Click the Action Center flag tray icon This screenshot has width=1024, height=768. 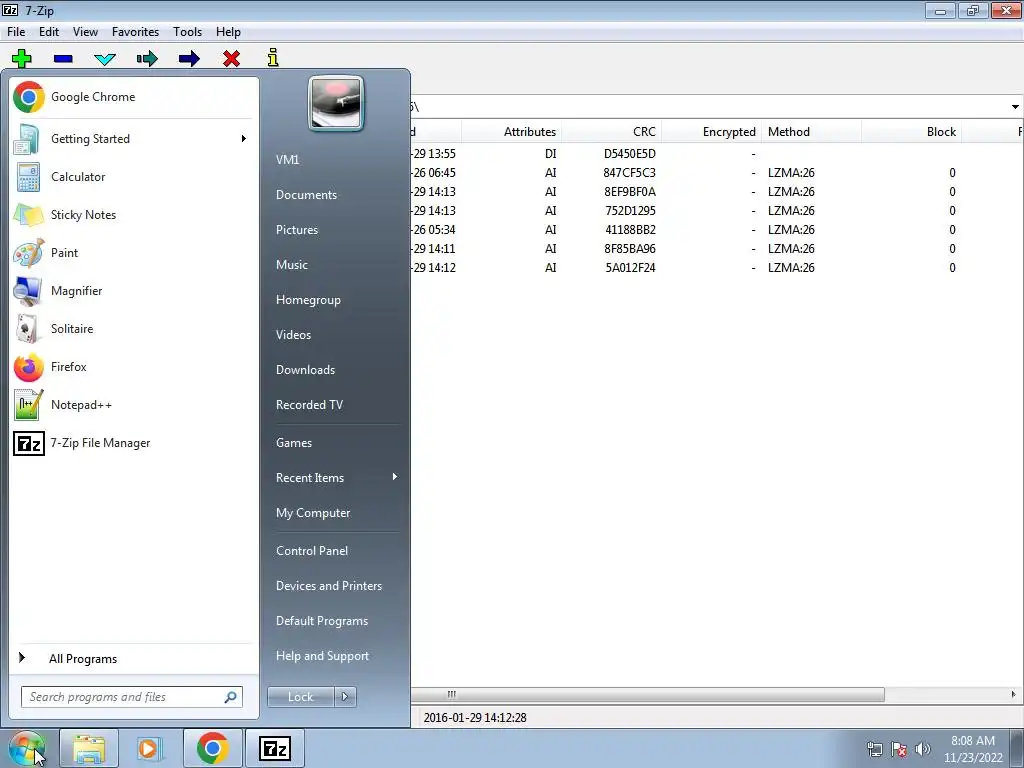[899, 749]
